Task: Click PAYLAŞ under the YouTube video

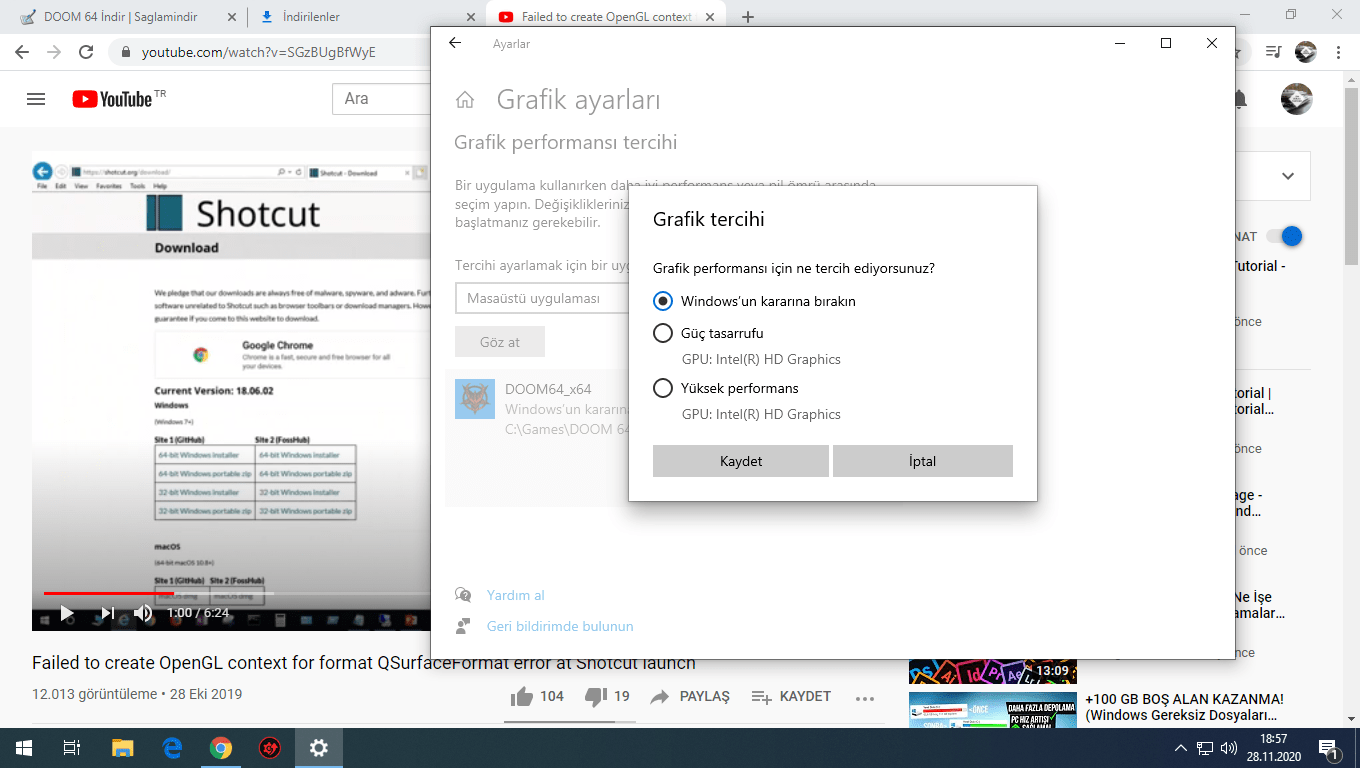Action: pyautogui.click(x=690, y=696)
